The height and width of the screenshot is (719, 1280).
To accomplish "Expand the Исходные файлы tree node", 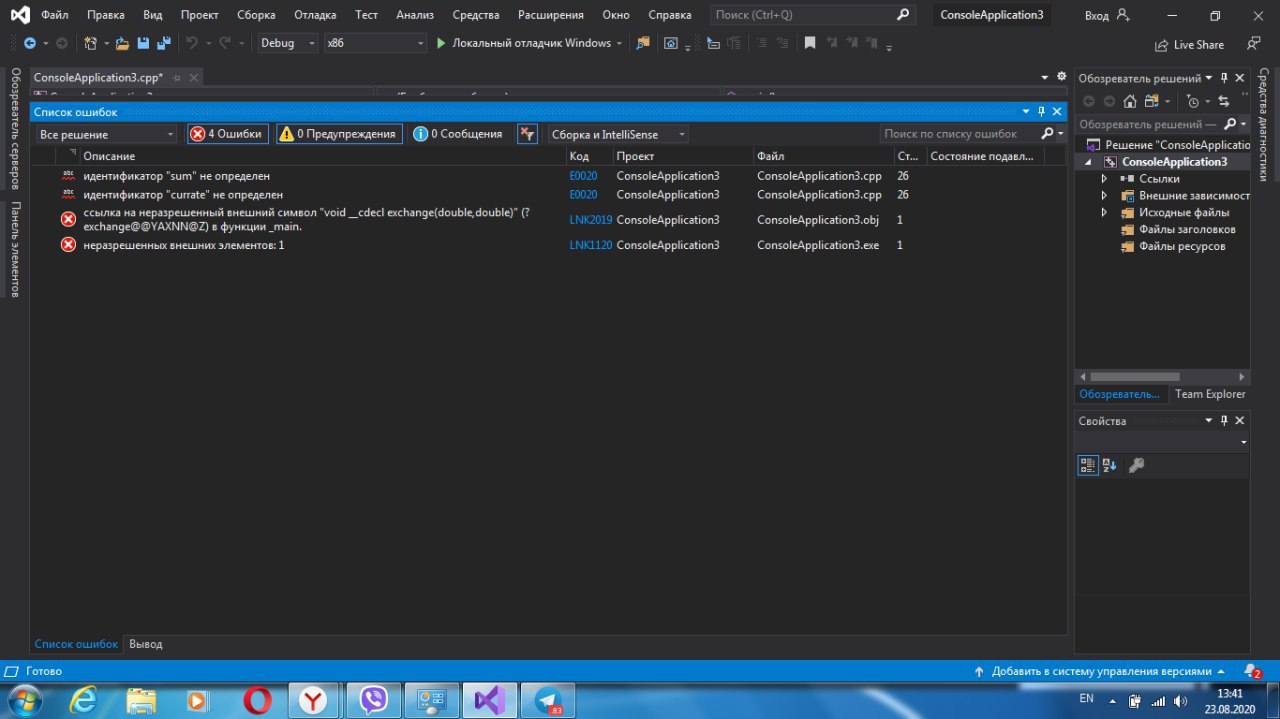I will (1104, 213).
